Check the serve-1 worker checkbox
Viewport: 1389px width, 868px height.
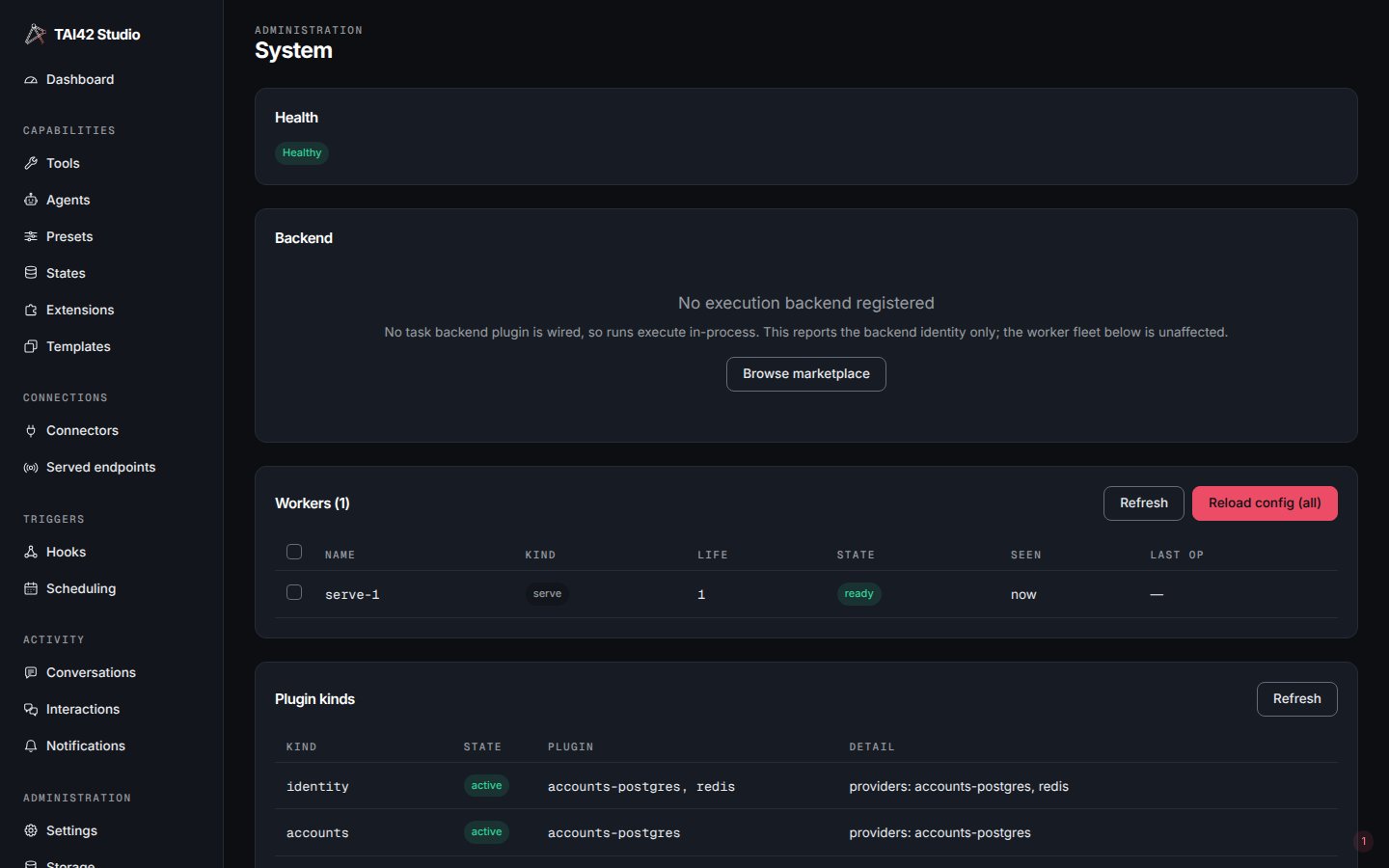[x=294, y=593]
